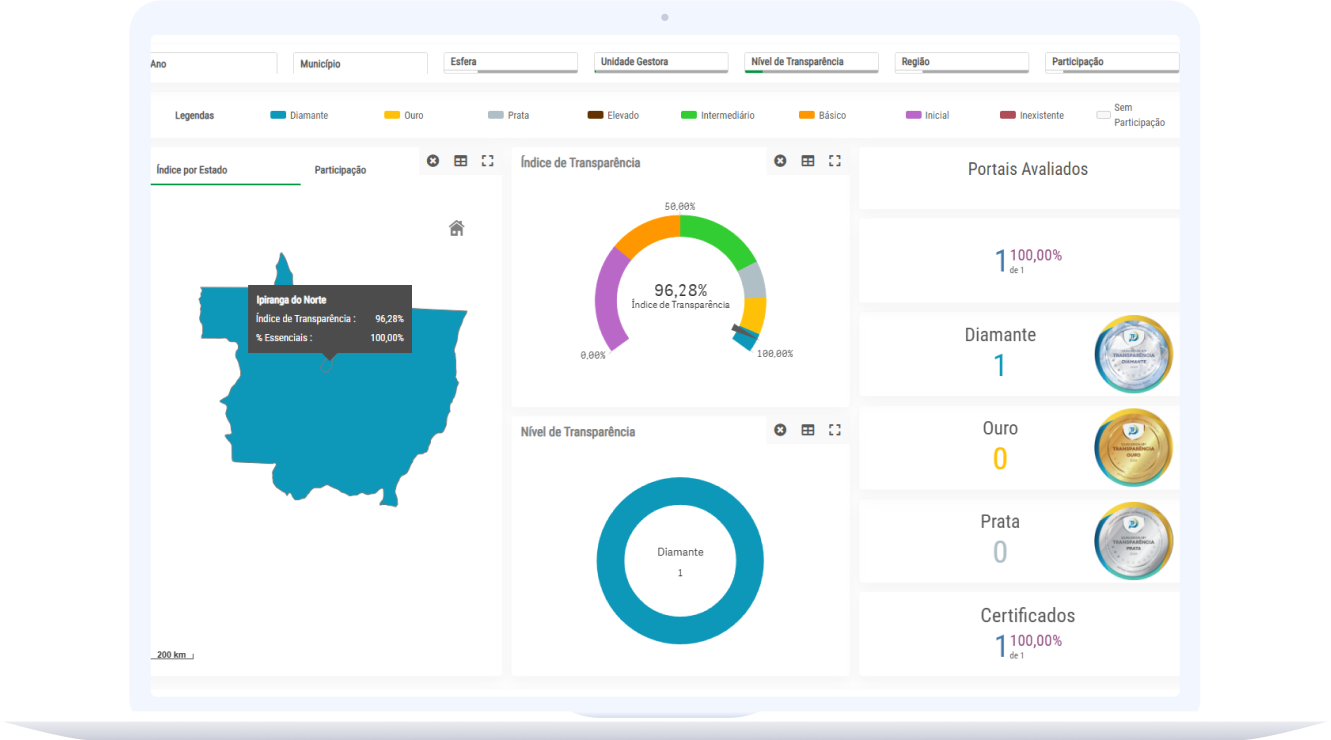Select the Índice por Estado tab

click(x=192, y=170)
